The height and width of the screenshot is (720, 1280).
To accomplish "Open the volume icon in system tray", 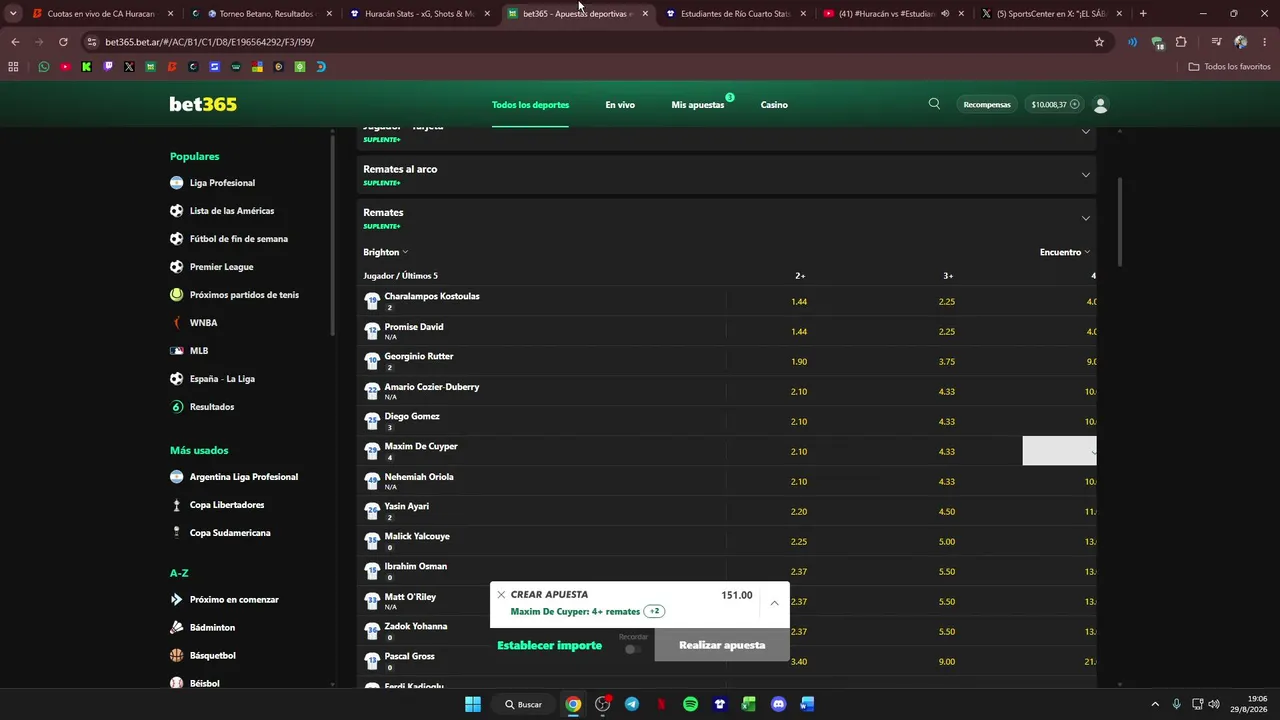I will click(x=1214, y=704).
